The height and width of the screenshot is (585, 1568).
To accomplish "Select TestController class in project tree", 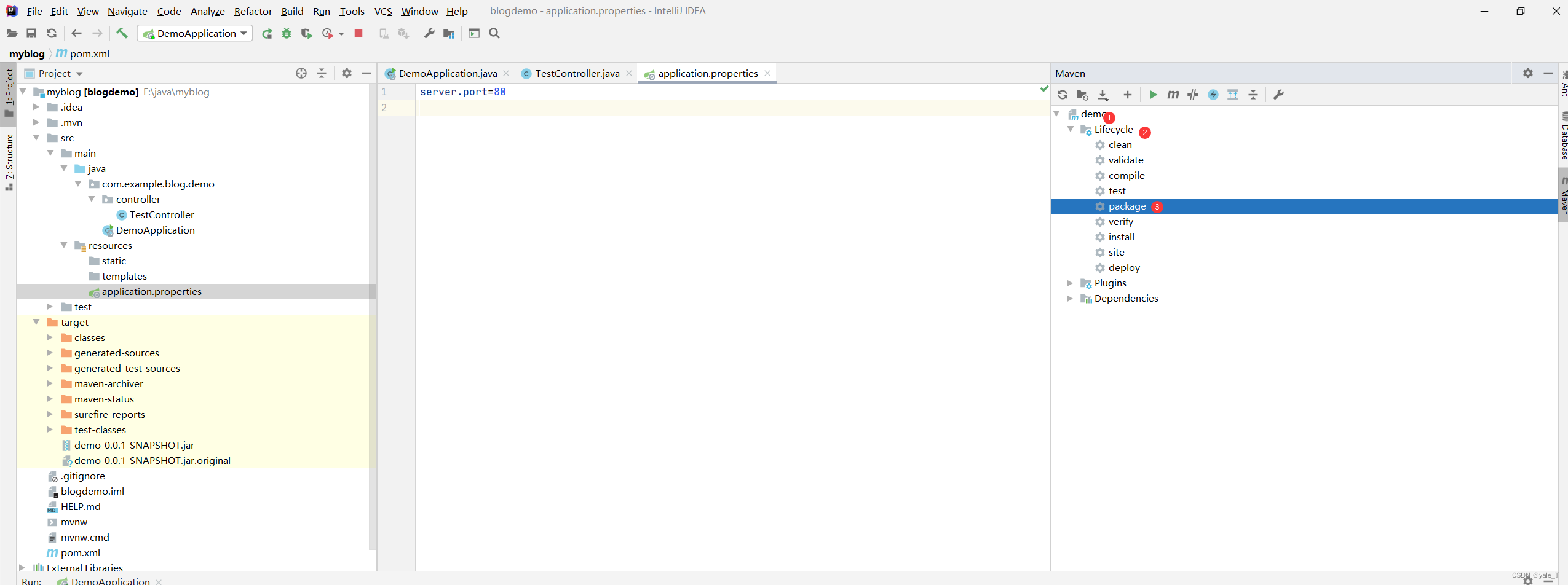I will 162,214.
